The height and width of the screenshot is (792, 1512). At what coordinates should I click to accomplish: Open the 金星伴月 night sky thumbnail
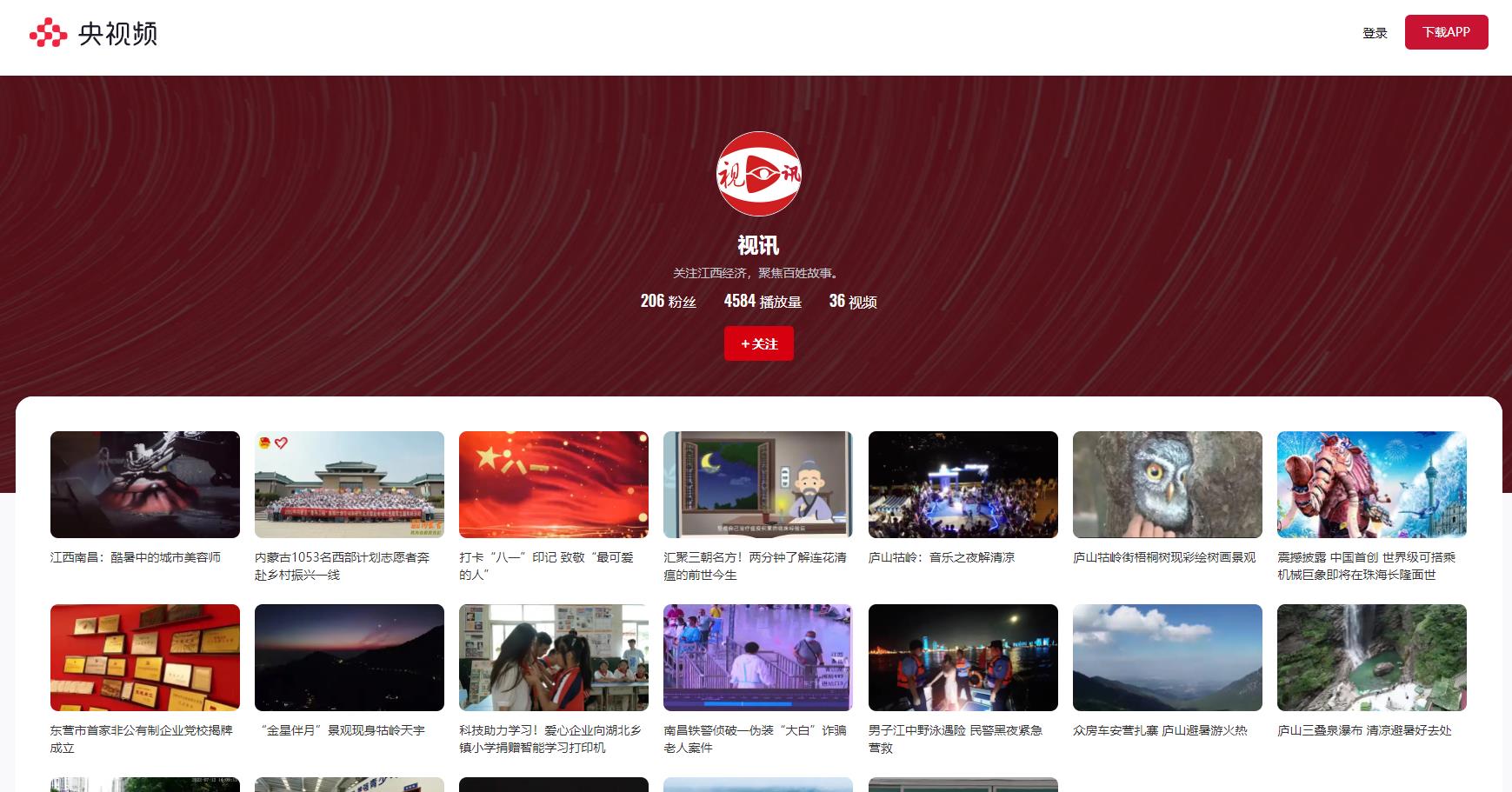350,657
